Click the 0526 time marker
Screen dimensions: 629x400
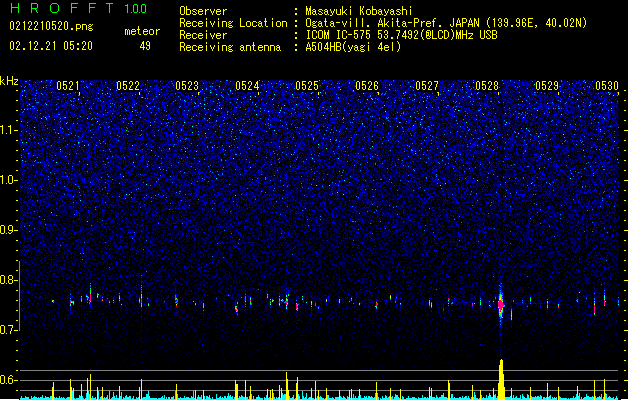point(367,86)
